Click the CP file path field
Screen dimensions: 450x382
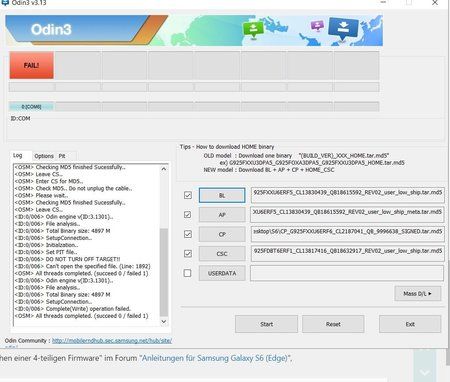(x=347, y=234)
